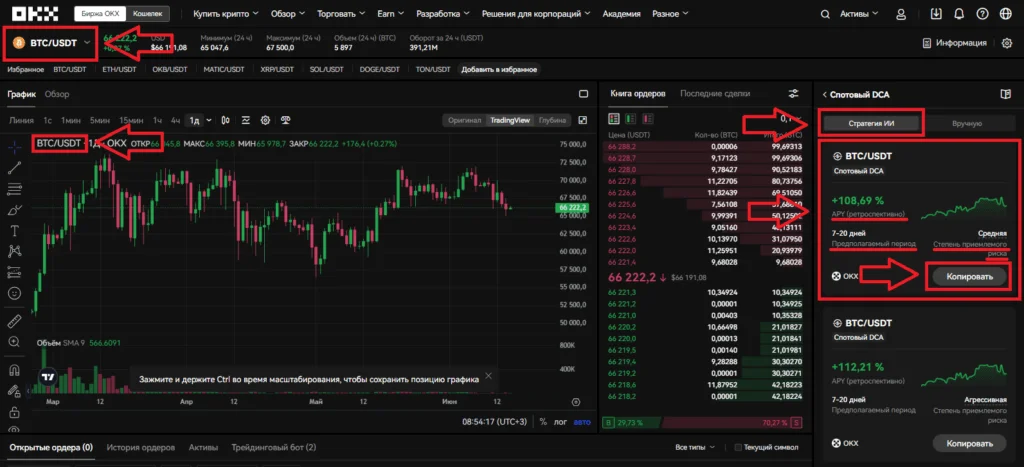Viewport: 1024px width, 467px height.
Task: Open the help question mark icon
Action: [x=982, y=14]
